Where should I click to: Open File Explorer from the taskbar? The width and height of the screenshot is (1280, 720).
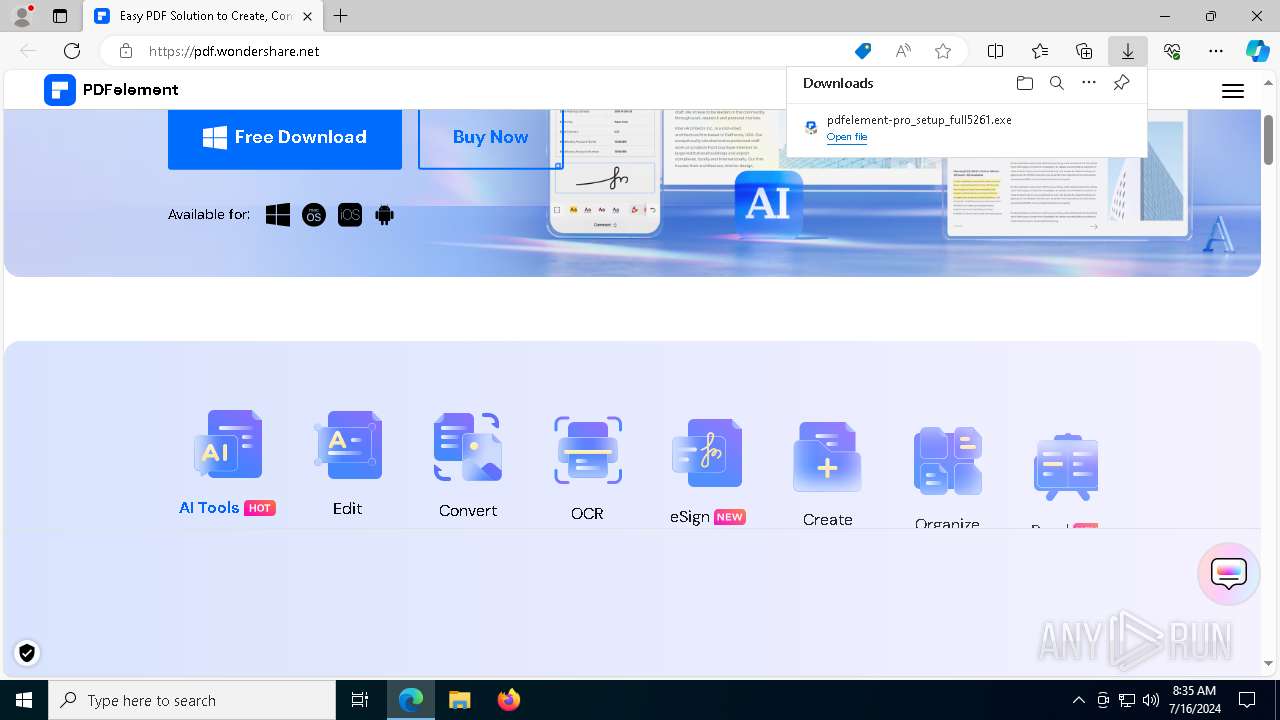point(459,700)
